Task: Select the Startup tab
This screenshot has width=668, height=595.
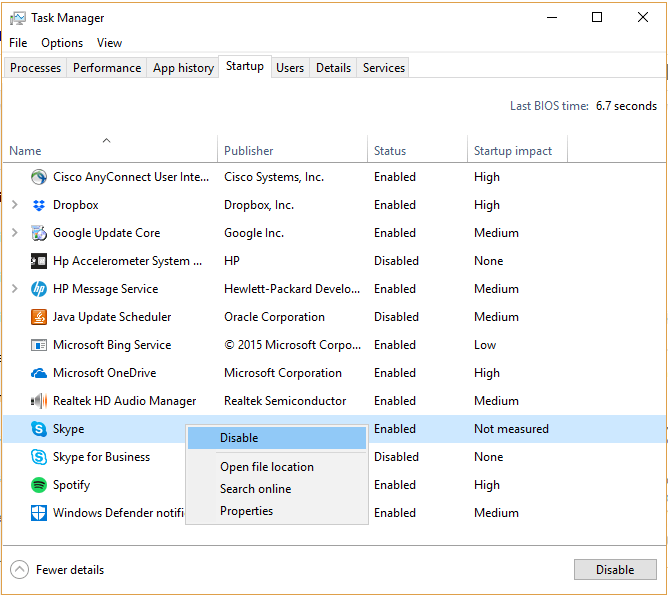Action: click(x=245, y=66)
